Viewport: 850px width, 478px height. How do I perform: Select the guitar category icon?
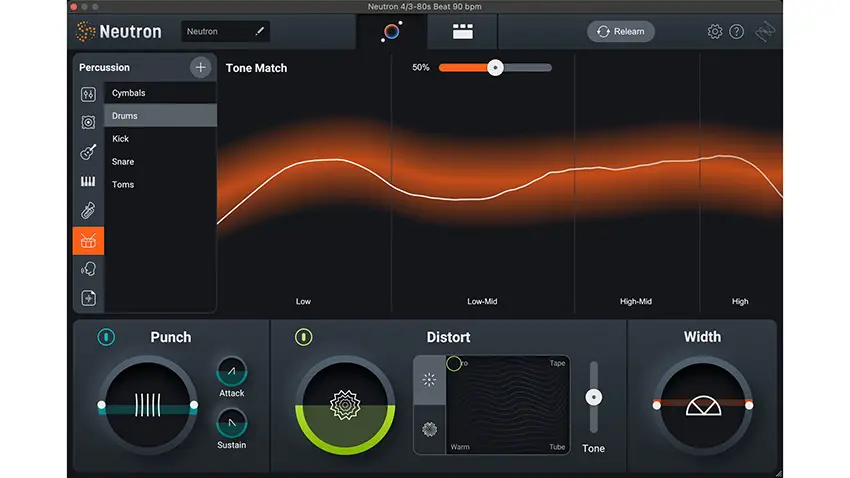tap(88, 152)
